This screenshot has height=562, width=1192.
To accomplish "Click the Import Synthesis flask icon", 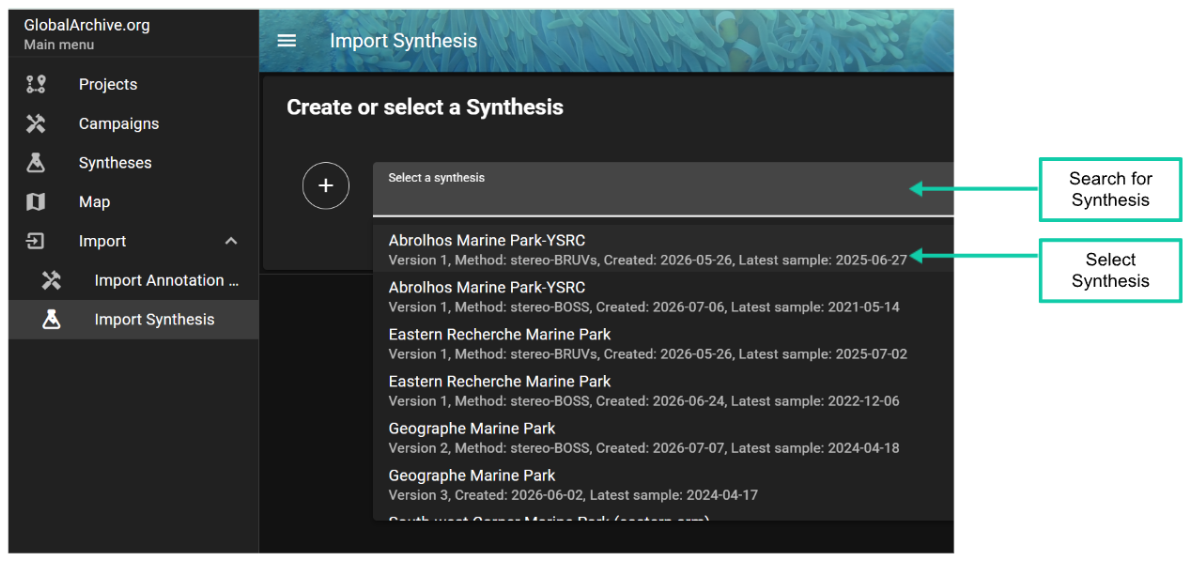I will [x=51, y=319].
